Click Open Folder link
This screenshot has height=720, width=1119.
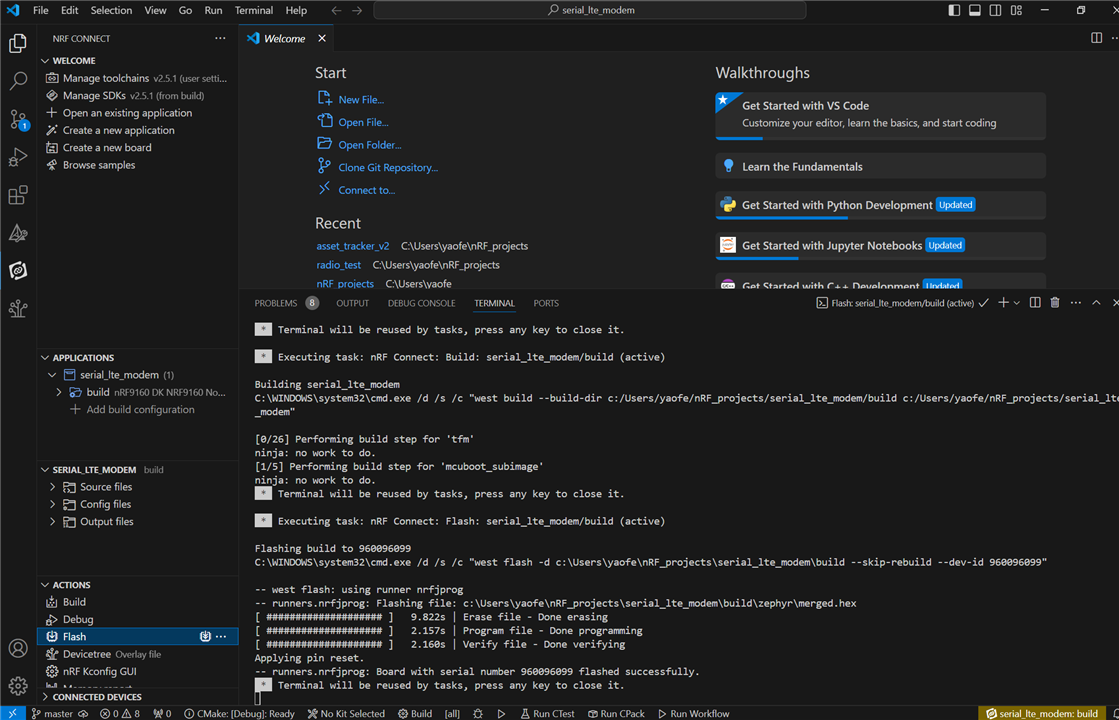click(370, 145)
